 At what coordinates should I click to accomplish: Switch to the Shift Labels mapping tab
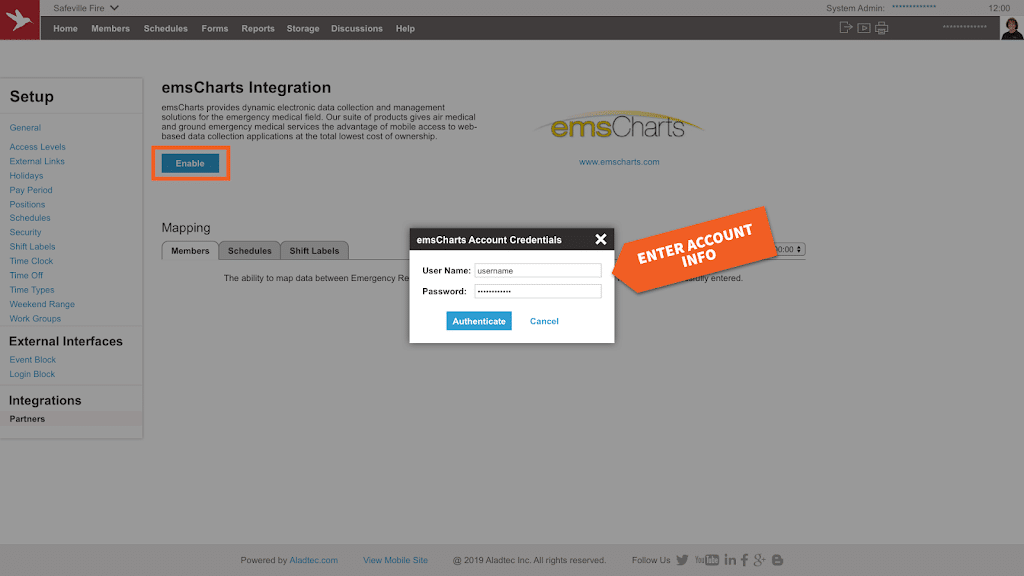click(314, 251)
